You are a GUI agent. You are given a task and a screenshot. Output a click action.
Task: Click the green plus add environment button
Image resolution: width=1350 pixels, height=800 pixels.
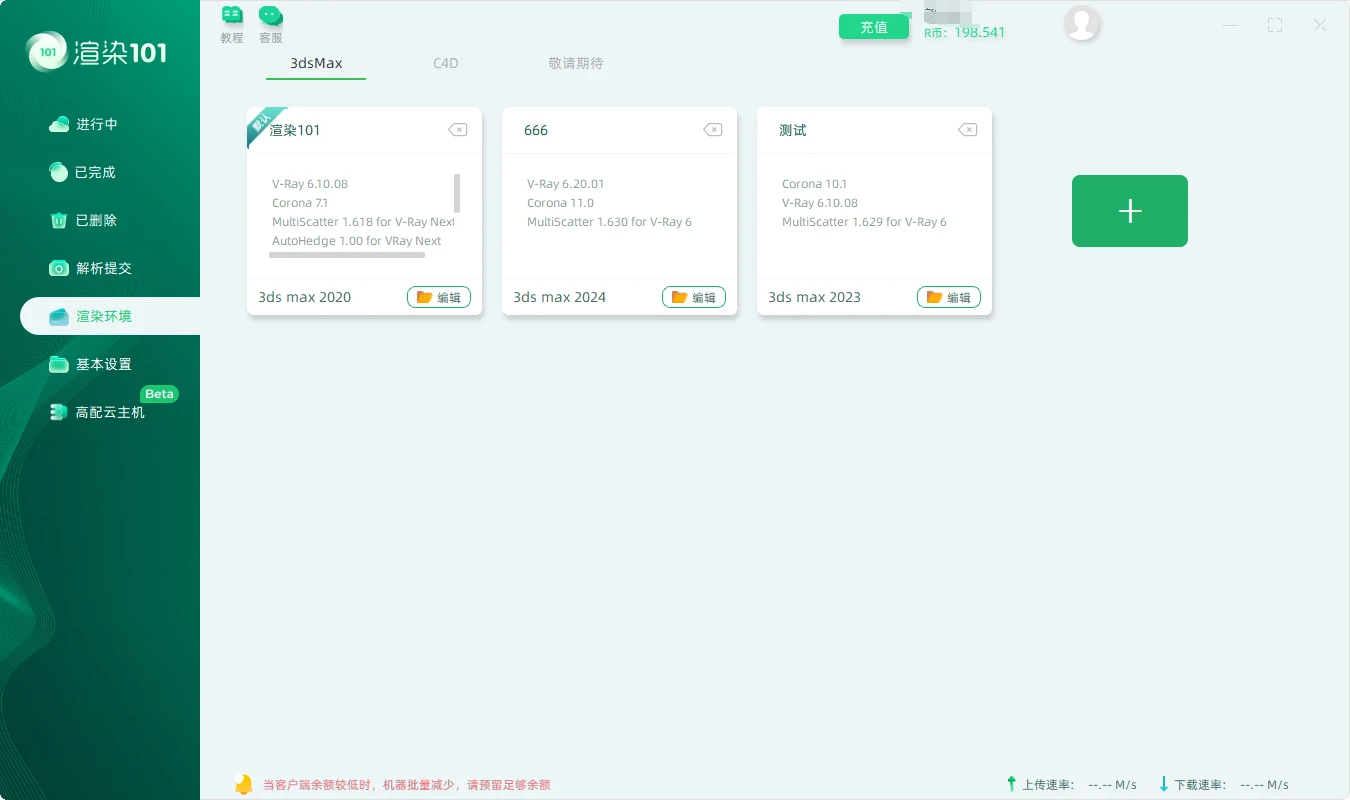pos(1130,211)
